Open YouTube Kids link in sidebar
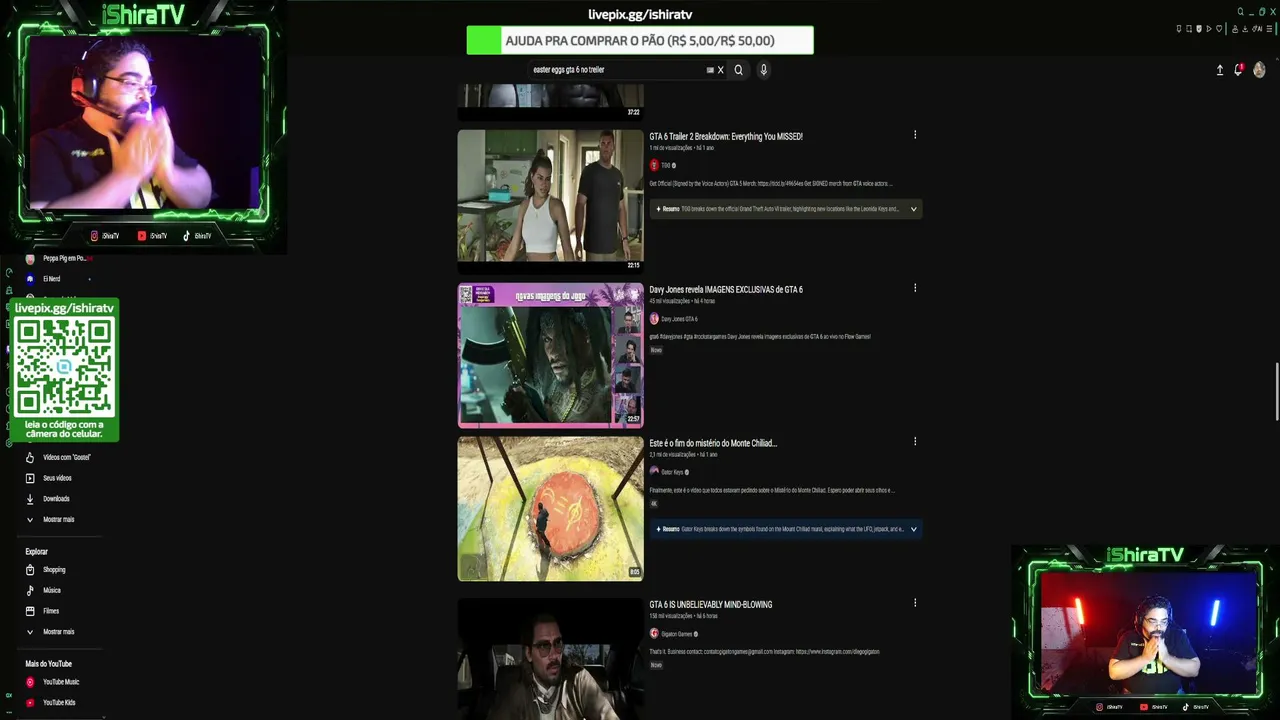1280x720 pixels. [x=59, y=703]
